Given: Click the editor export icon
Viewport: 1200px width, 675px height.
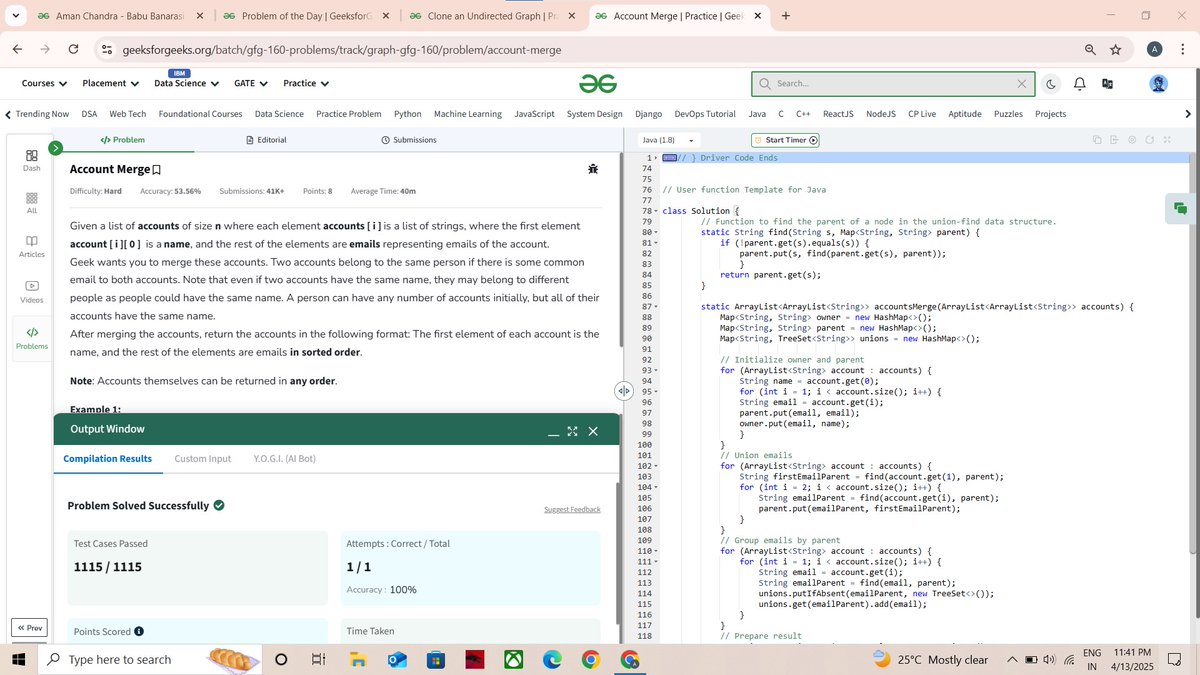Looking at the screenshot, I should pyautogui.click(x=1114, y=140).
